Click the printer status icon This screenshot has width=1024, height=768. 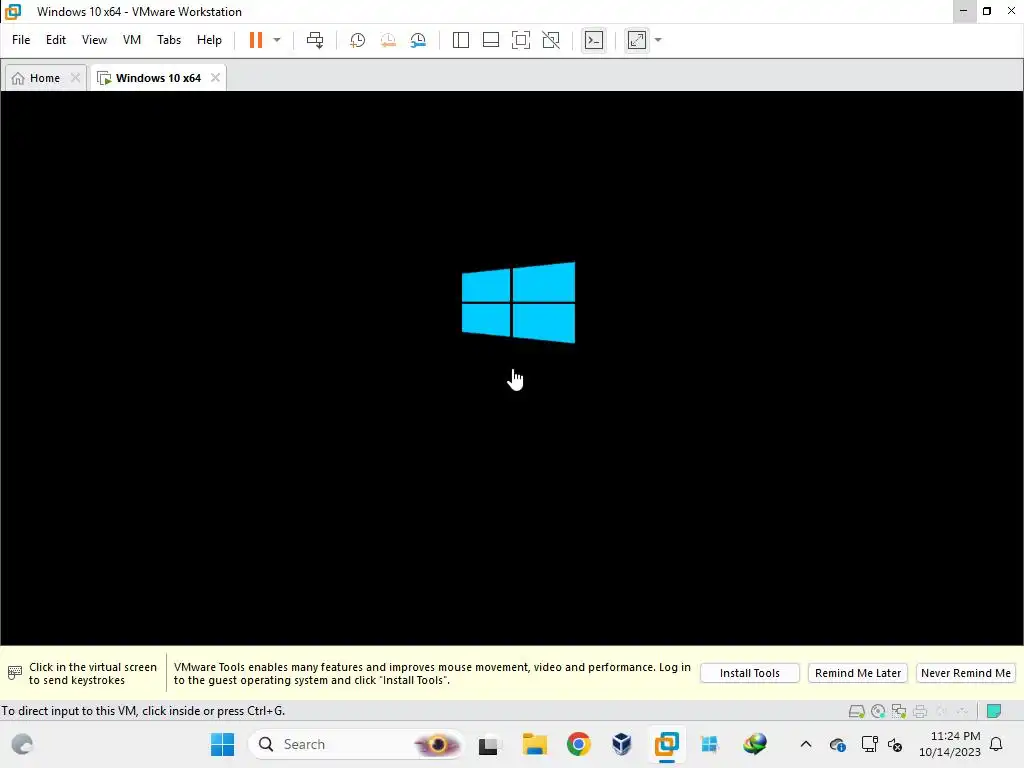click(x=920, y=711)
